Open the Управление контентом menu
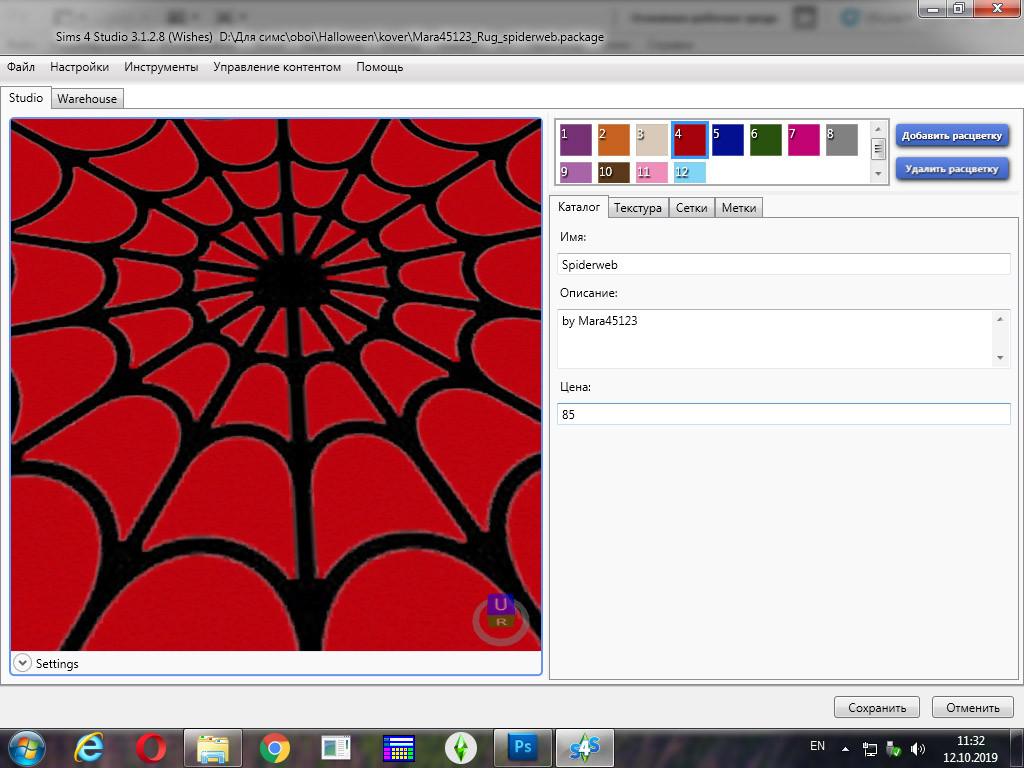 point(277,67)
